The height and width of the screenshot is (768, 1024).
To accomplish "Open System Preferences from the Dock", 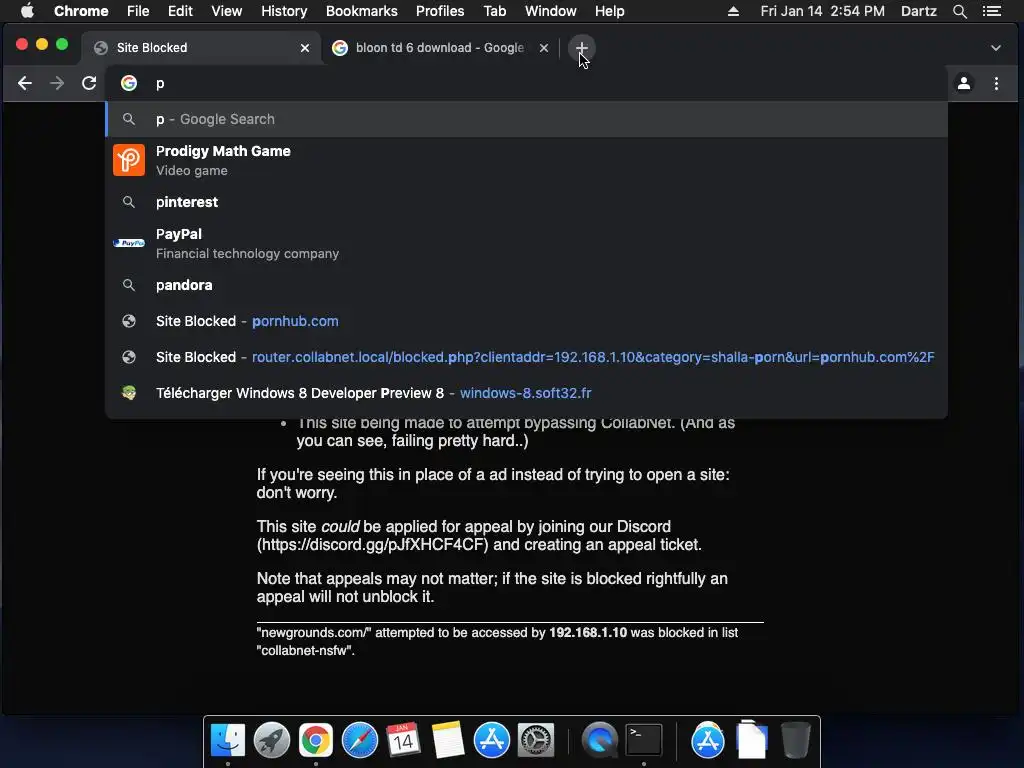I will click(x=536, y=740).
